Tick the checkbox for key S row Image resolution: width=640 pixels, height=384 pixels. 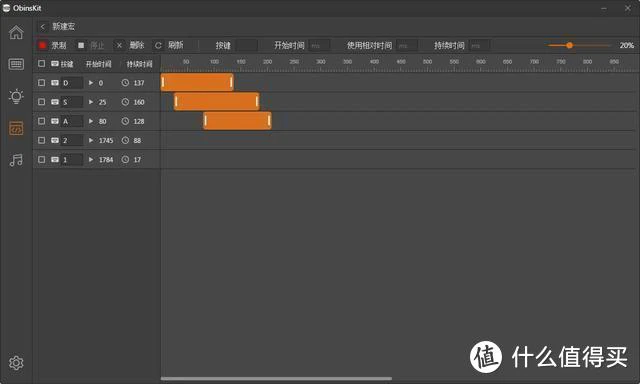coord(42,102)
